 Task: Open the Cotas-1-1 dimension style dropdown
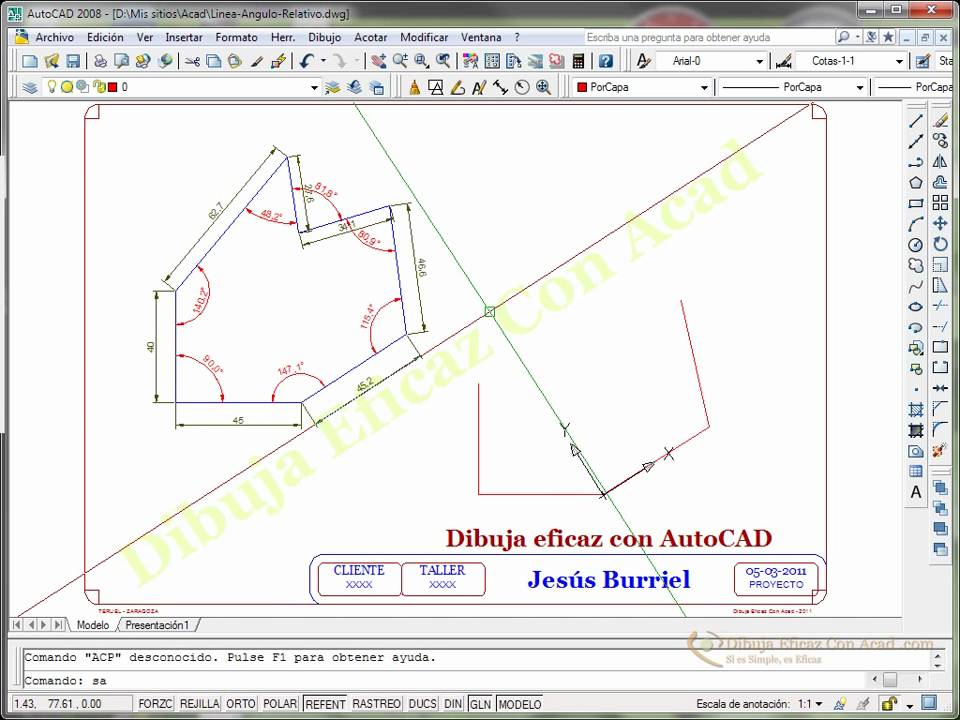point(899,61)
